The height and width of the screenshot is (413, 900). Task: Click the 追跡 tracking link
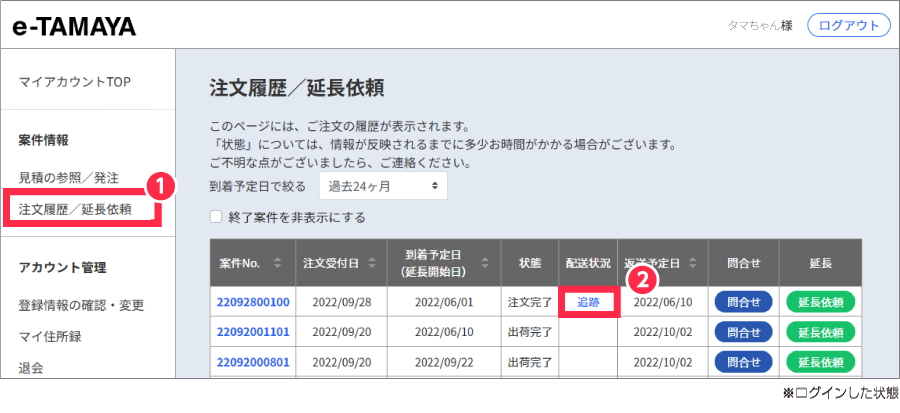point(588,302)
